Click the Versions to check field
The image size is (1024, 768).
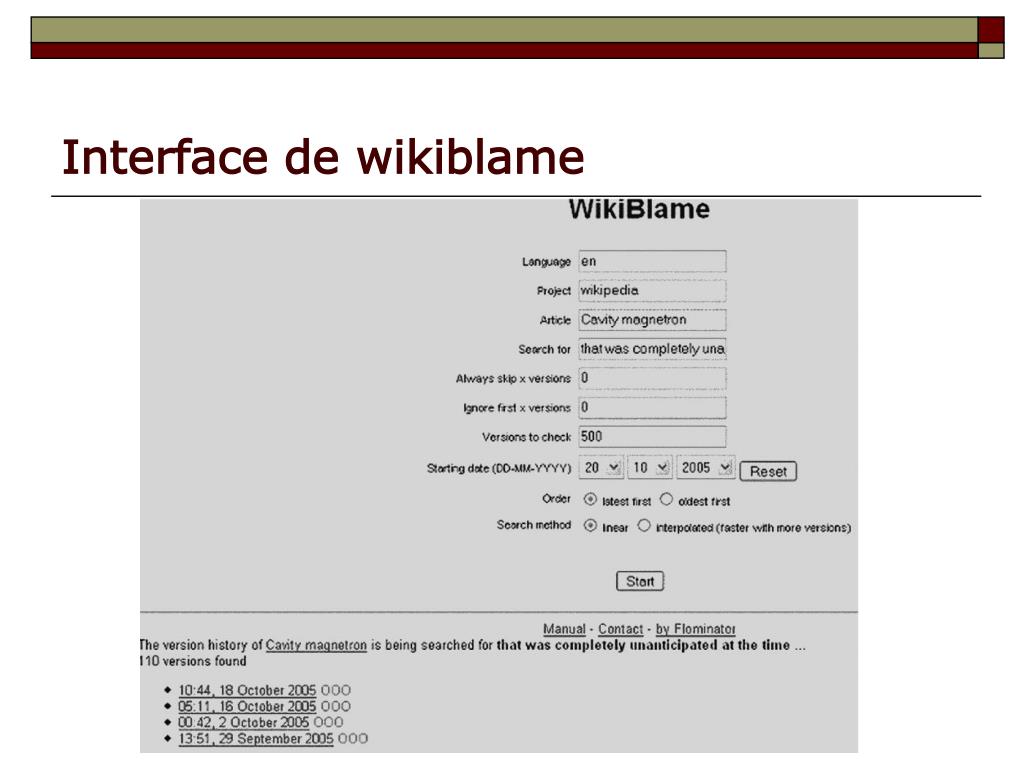pyautogui.click(x=652, y=437)
